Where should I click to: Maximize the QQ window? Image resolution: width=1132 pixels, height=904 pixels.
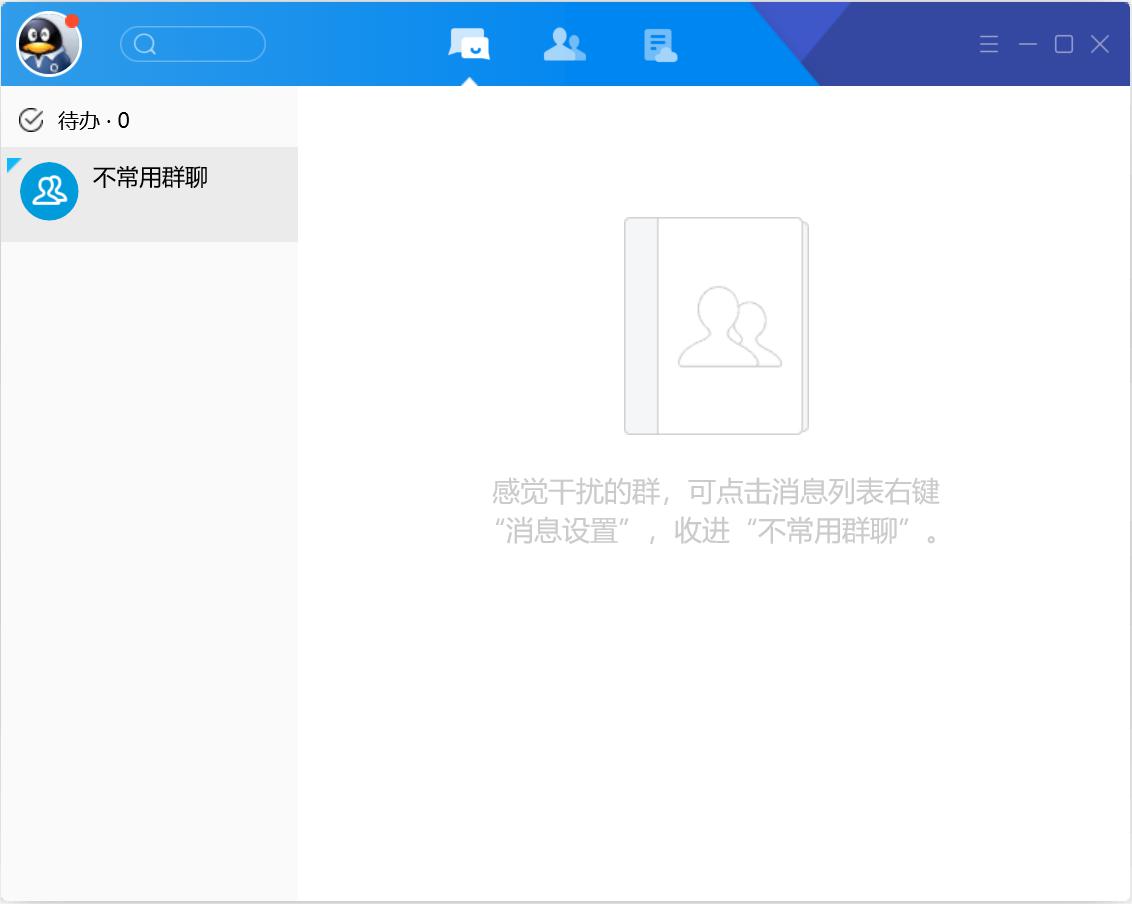(1063, 44)
